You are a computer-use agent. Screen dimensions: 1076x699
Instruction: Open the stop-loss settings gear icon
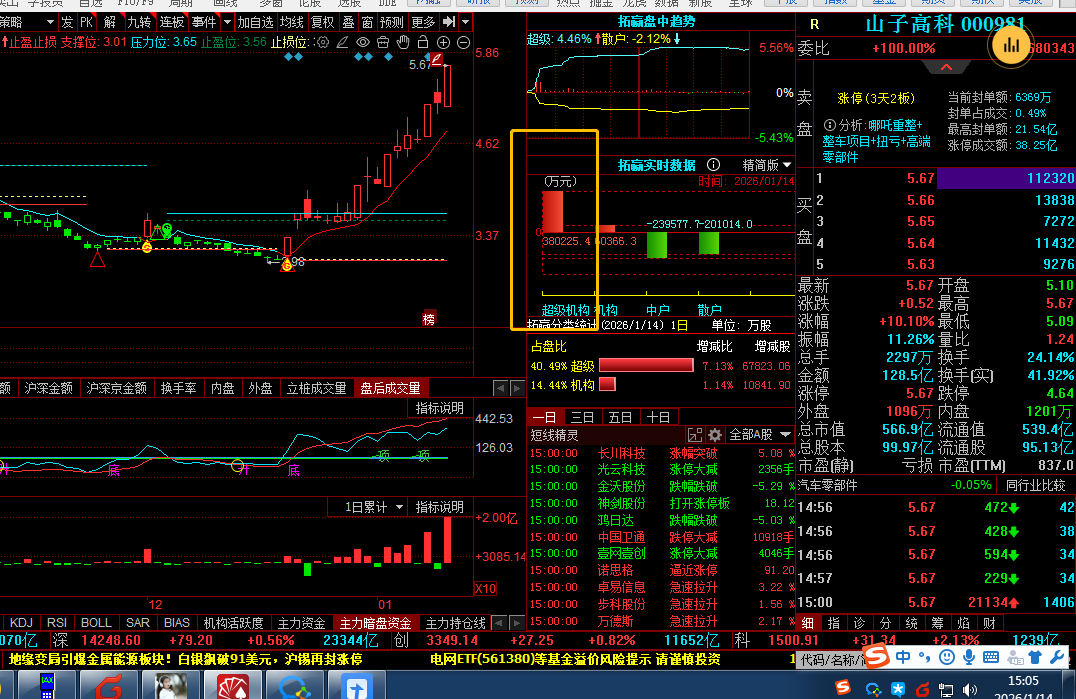pos(322,43)
